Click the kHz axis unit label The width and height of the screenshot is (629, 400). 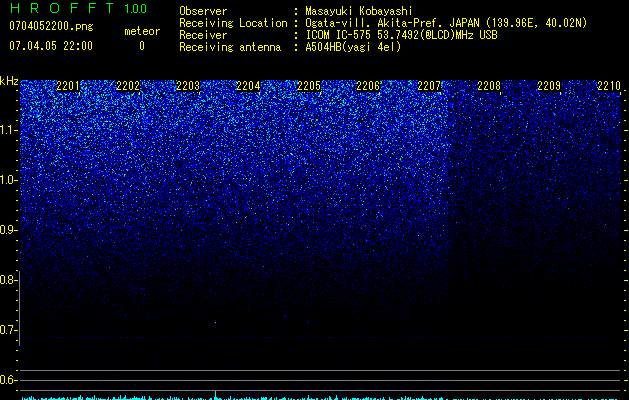pos(9,81)
